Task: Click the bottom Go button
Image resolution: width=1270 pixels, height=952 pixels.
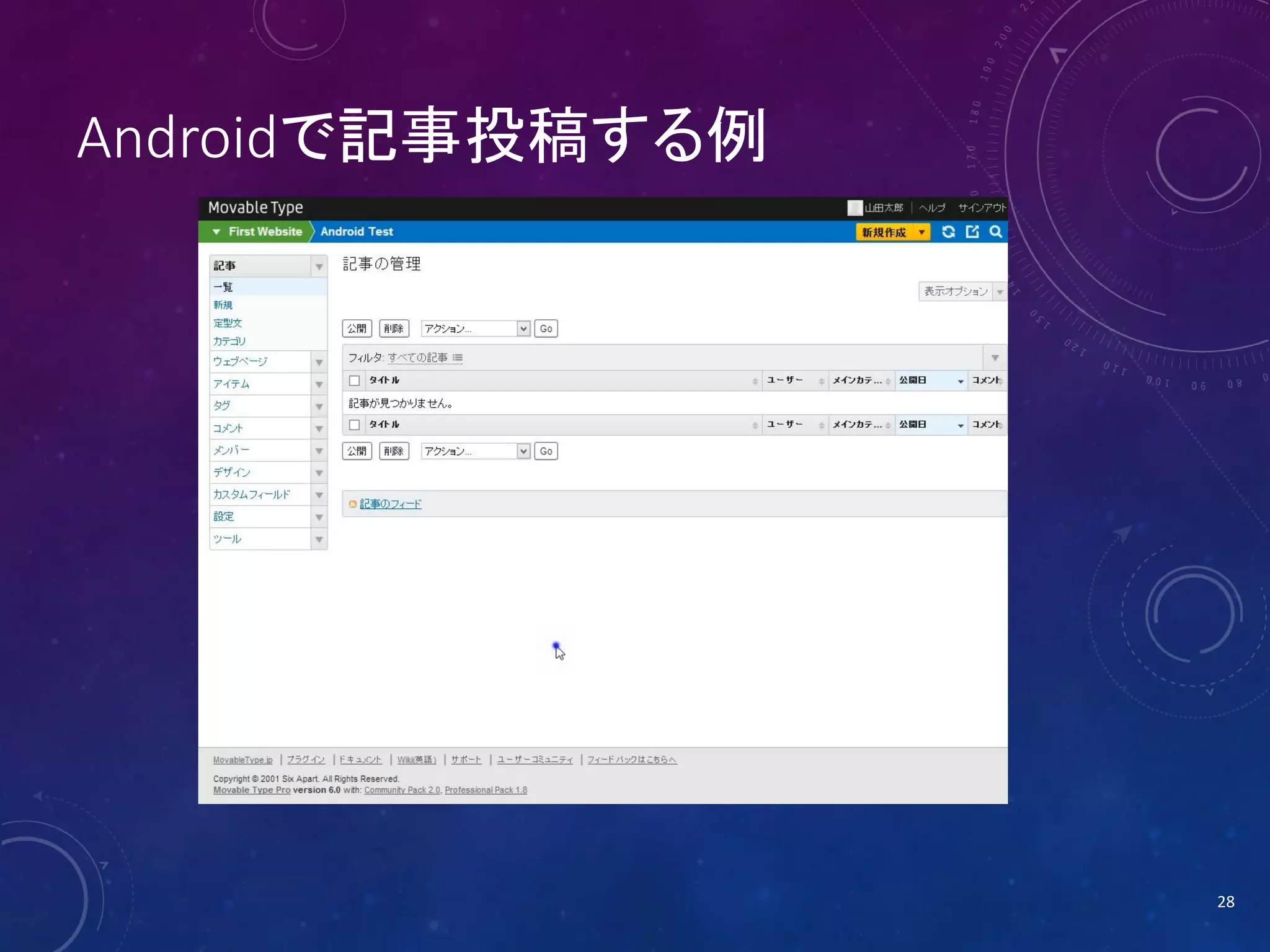Action: tap(546, 451)
